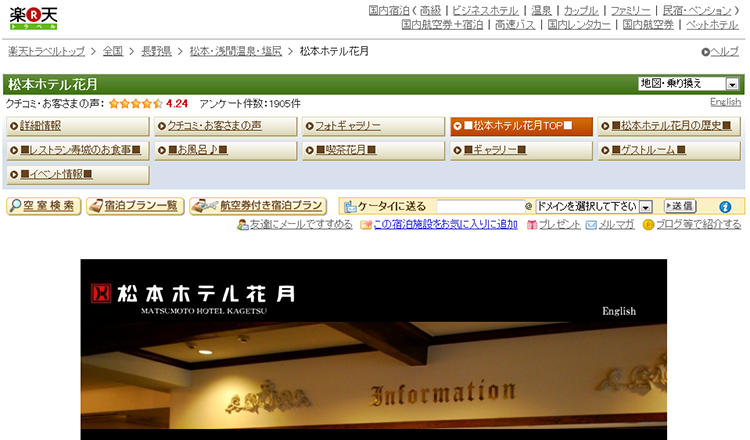The height and width of the screenshot is (440, 750).
Task: Open the フォトギャラリー tab
Action: point(373,126)
